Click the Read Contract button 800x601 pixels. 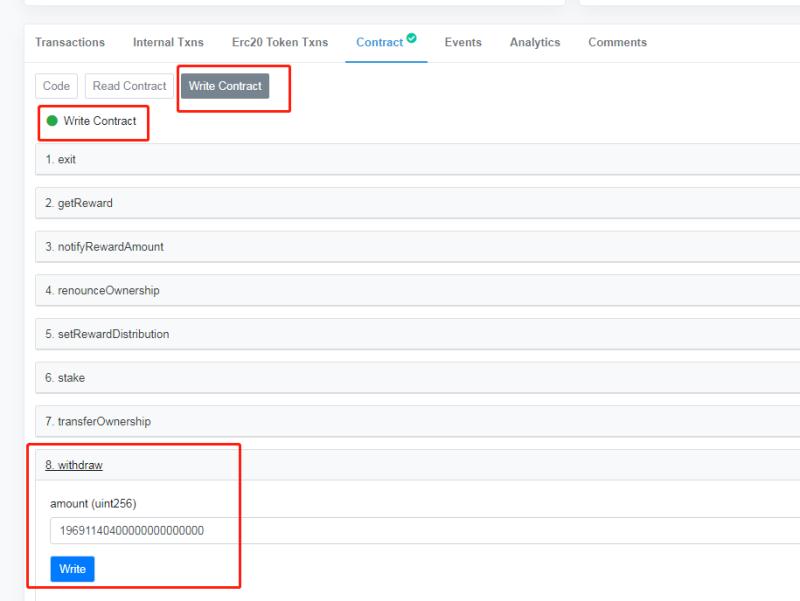[129, 86]
